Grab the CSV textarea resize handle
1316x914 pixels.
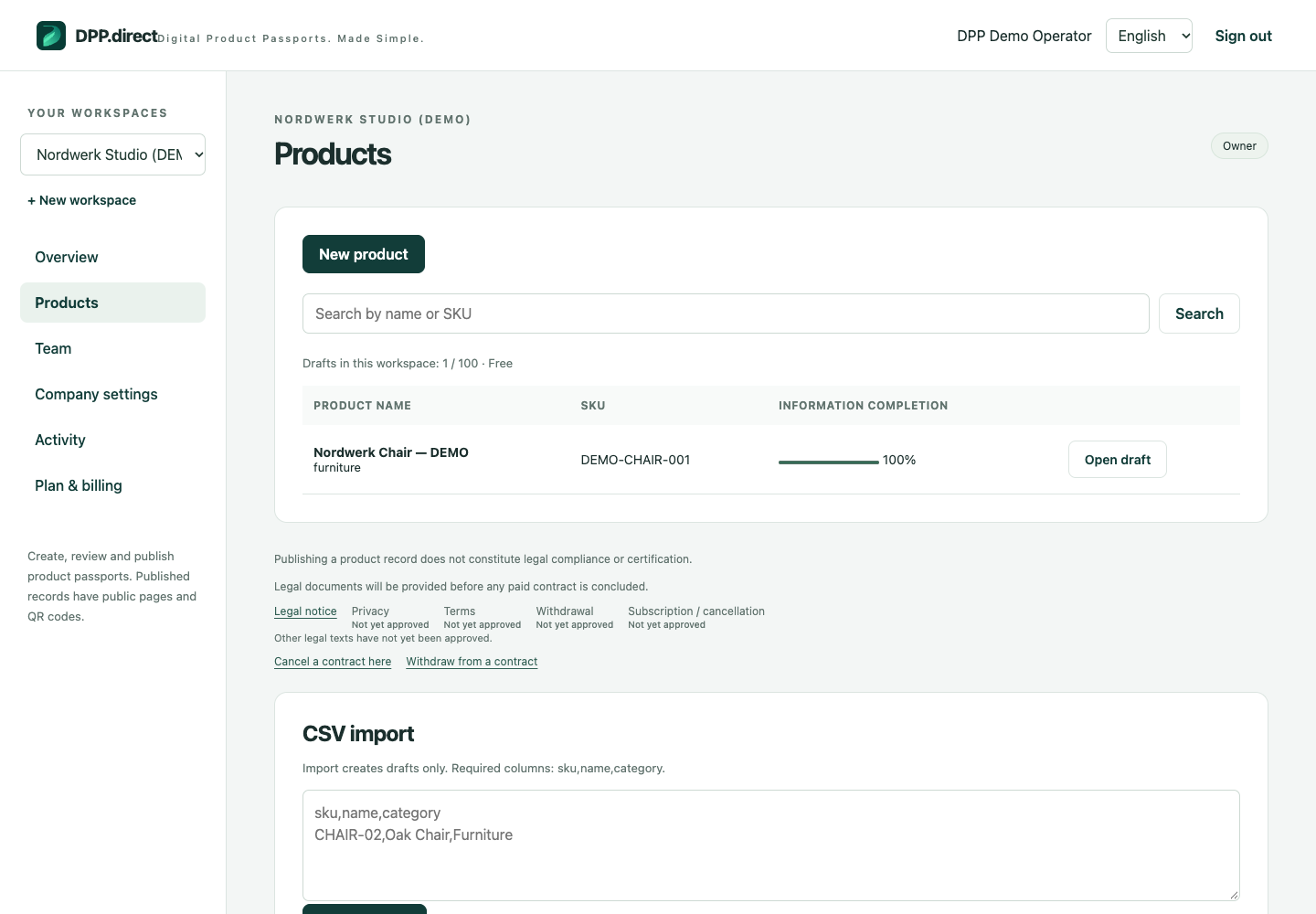(1234, 895)
